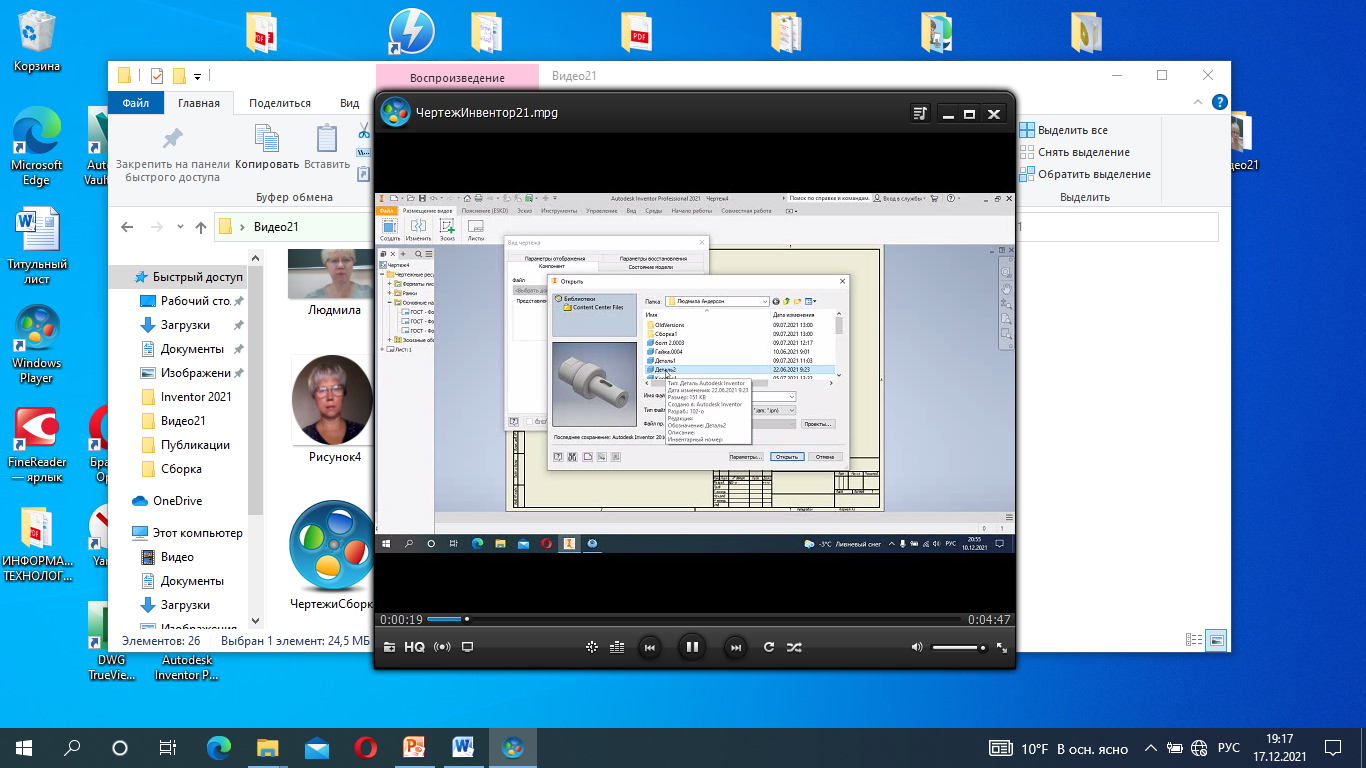Open the playlist panel in media player
The height and width of the screenshot is (768, 1366).
click(920, 114)
